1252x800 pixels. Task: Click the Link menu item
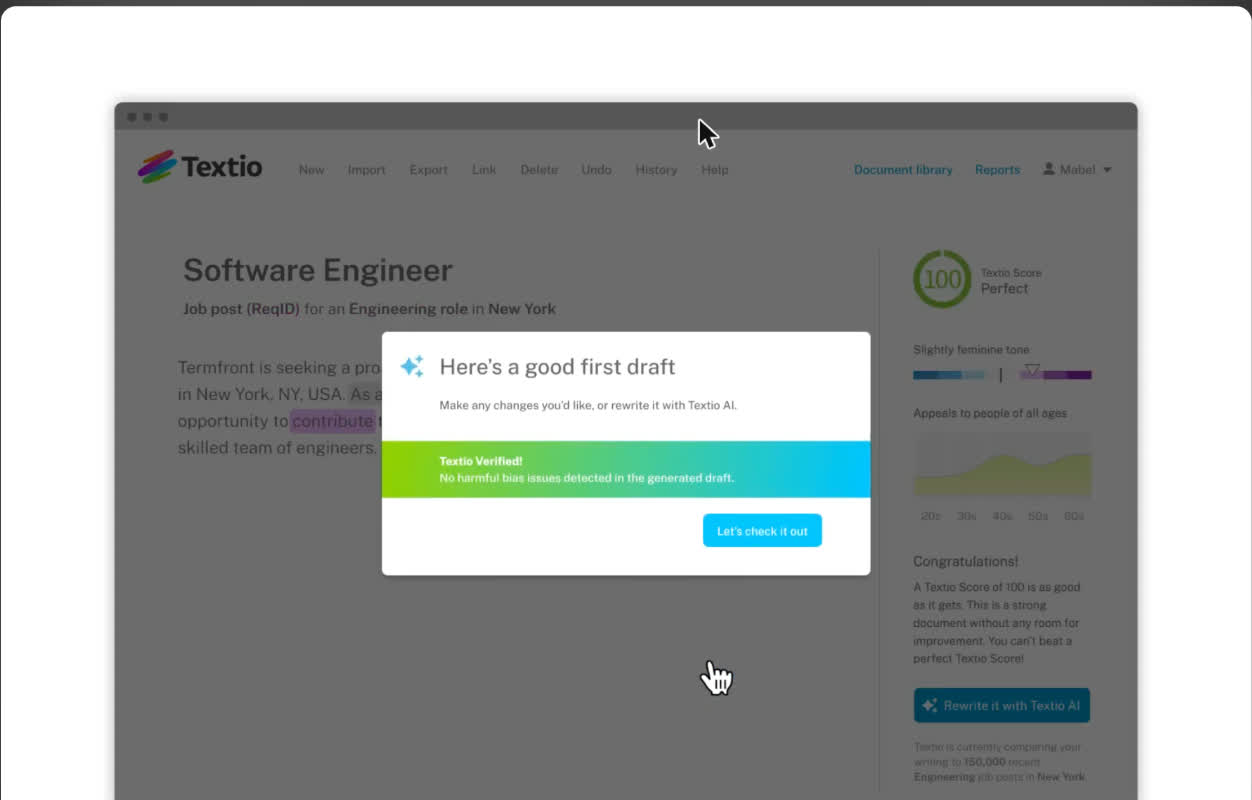484,170
